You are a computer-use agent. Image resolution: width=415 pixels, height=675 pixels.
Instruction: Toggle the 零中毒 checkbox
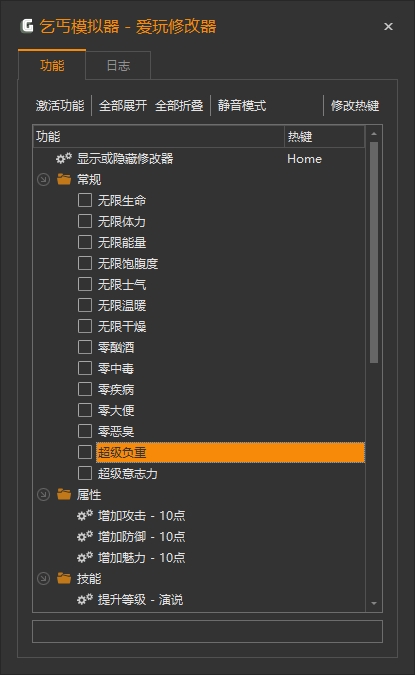click(x=85, y=368)
